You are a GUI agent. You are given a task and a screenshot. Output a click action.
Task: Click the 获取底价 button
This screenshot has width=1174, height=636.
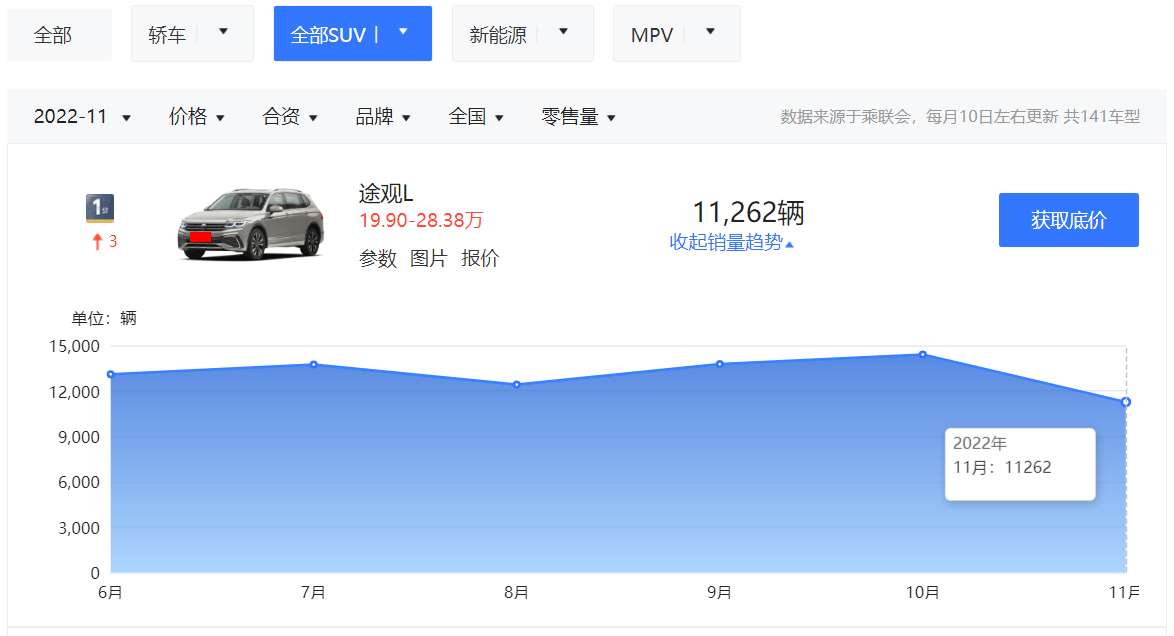pos(1068,219)
